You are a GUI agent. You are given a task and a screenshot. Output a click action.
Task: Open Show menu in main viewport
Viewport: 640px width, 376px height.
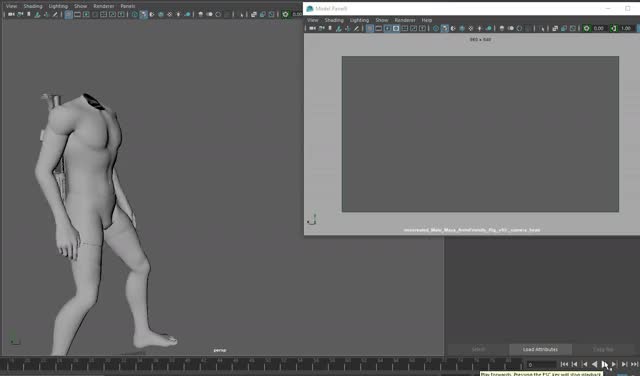80,6
